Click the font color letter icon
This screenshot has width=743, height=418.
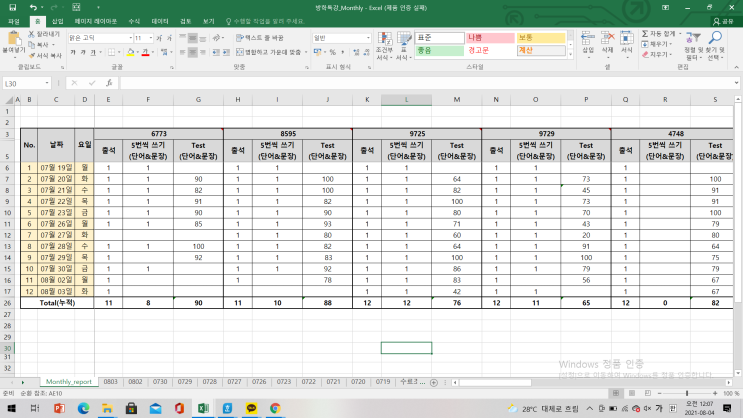click(145, 52)
